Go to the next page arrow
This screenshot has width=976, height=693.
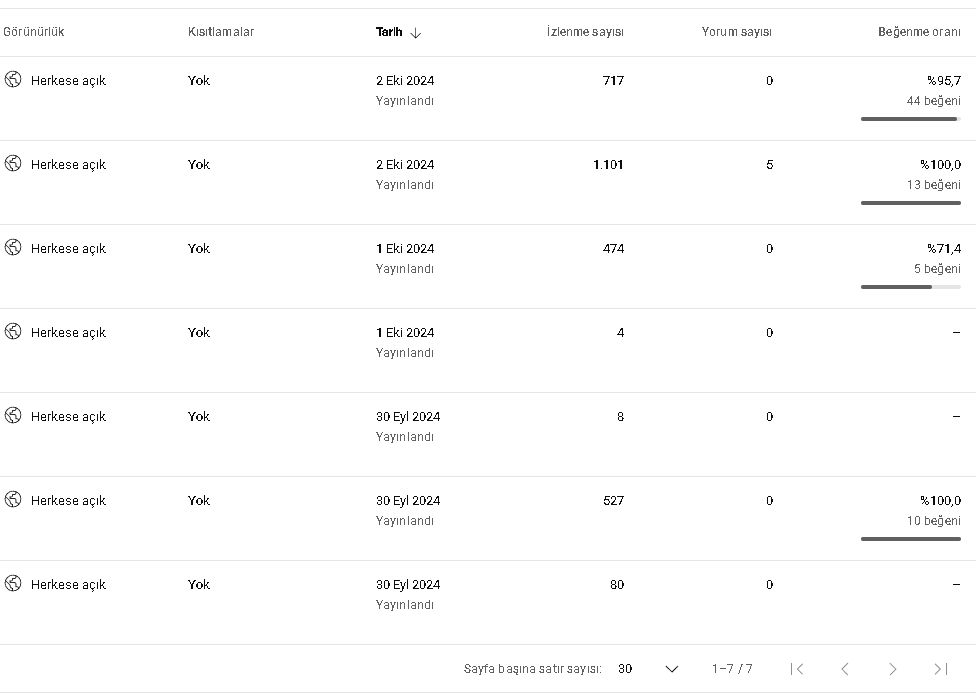coord(893,669)
